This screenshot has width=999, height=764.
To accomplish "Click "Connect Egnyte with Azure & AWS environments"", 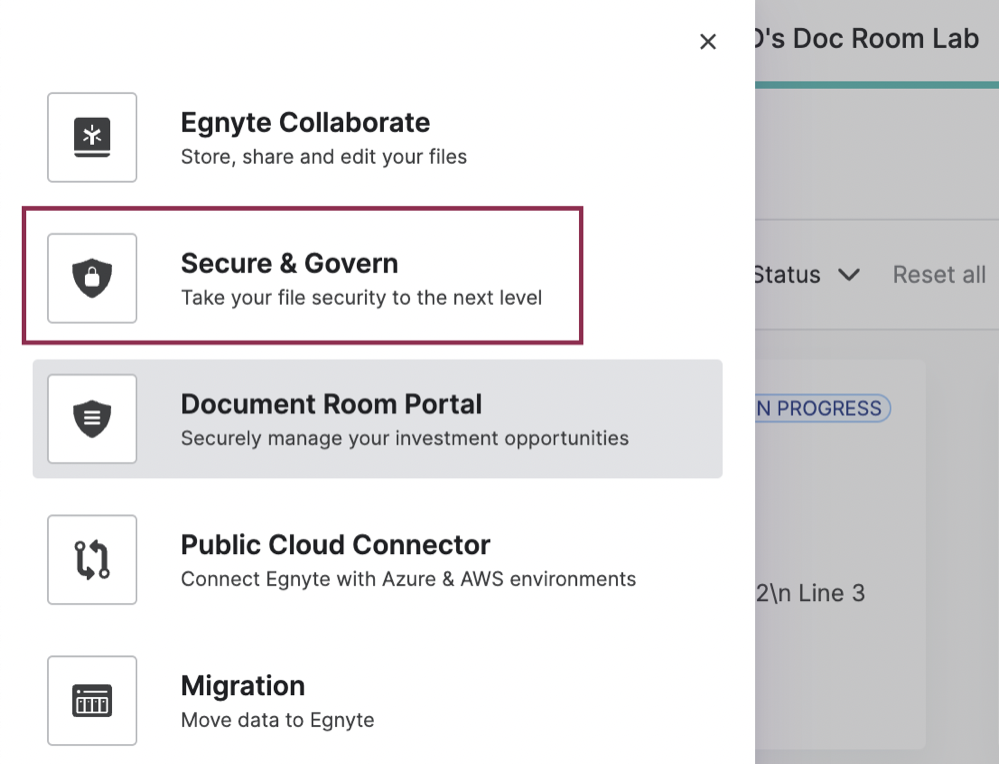I will click(408, 579).
